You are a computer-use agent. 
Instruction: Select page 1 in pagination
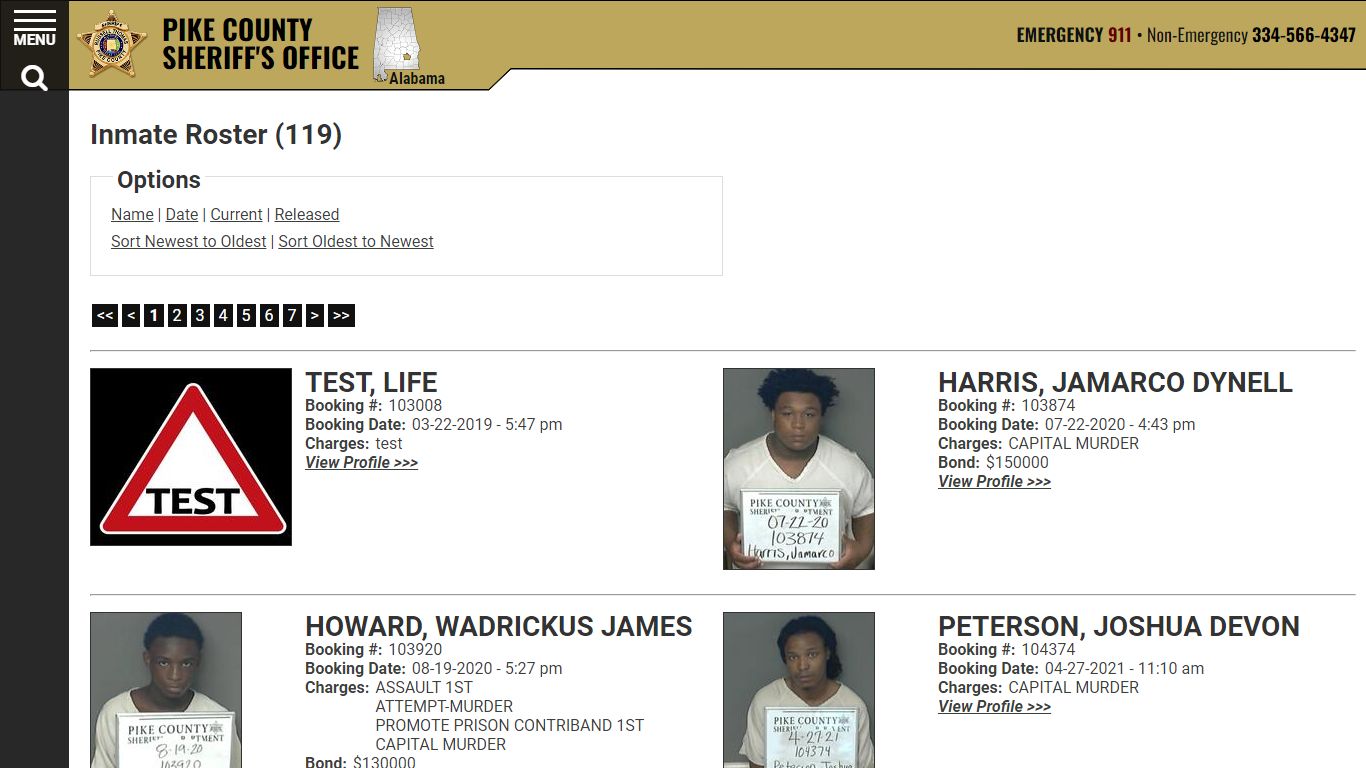coord(153,316)
